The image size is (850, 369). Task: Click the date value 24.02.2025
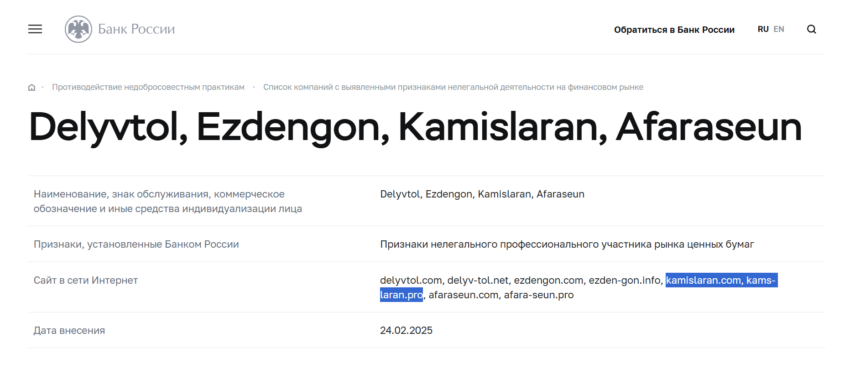pos(406,330)
